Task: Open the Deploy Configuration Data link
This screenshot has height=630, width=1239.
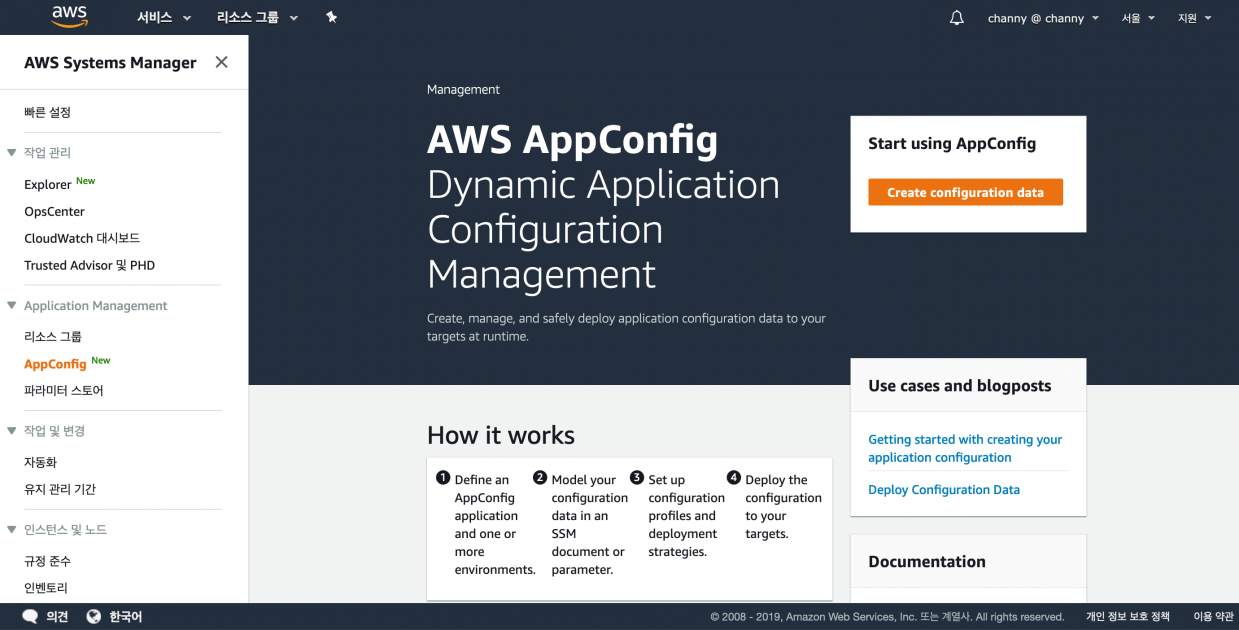Action: [x=943, y=489]
